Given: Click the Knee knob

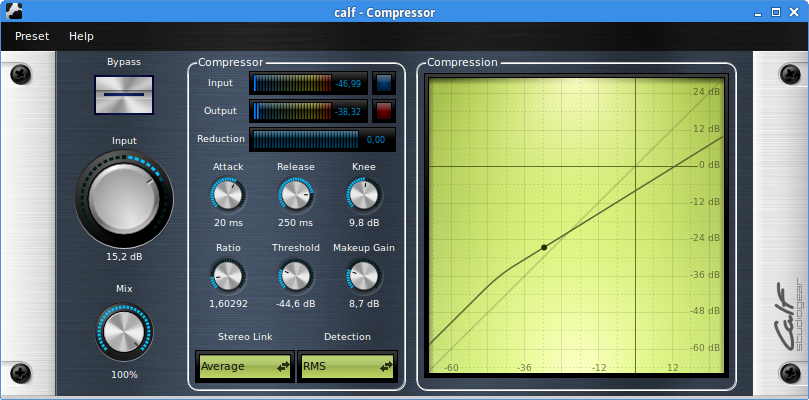Looking at the screenshot, I should [x=364, y=196].
